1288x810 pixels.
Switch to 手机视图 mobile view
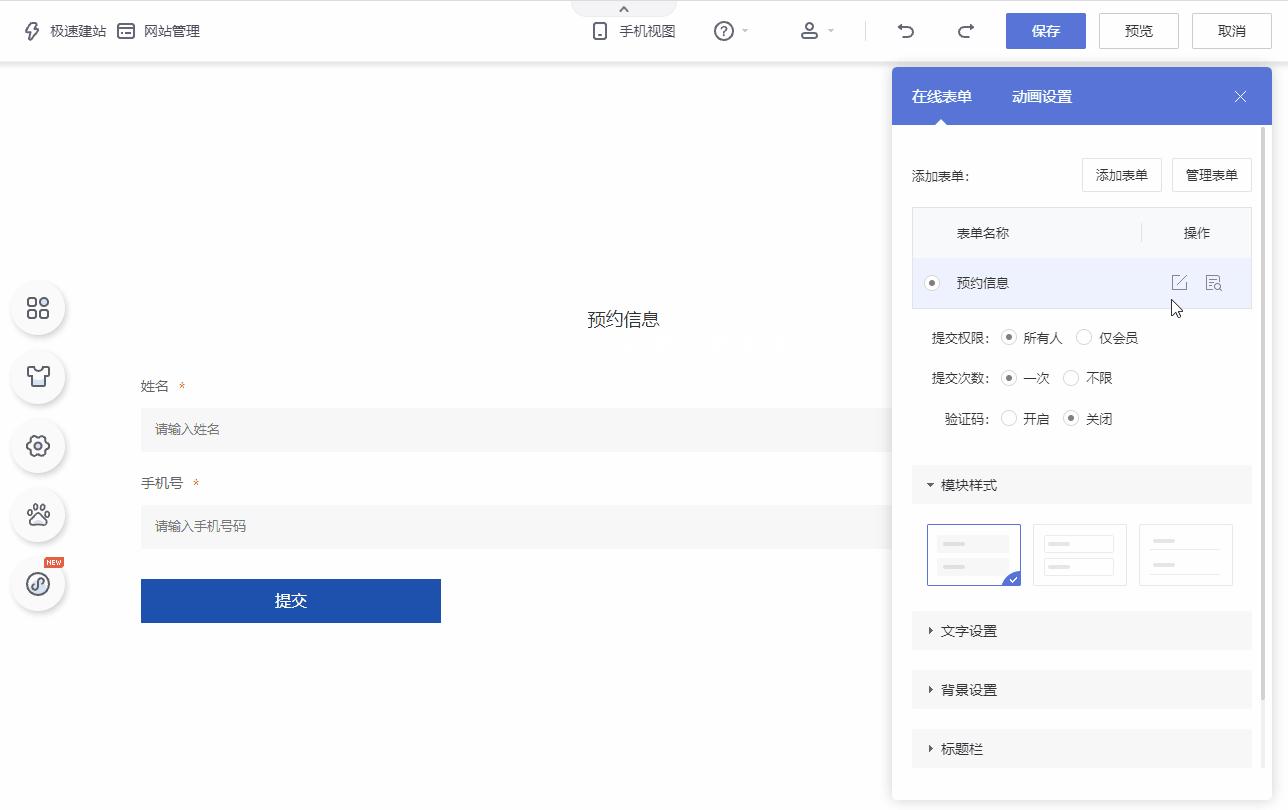[634, 31]
